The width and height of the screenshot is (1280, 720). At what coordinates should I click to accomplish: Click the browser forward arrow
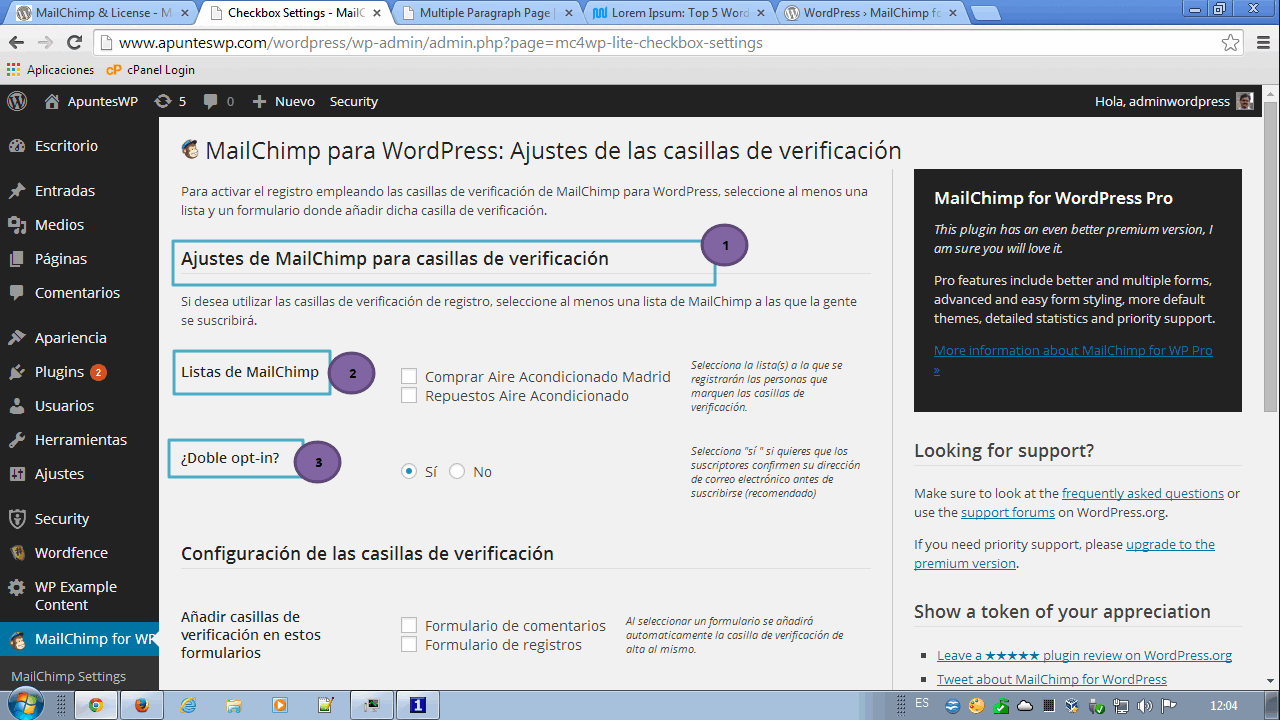pyautogui.click(x=45, y=43)
